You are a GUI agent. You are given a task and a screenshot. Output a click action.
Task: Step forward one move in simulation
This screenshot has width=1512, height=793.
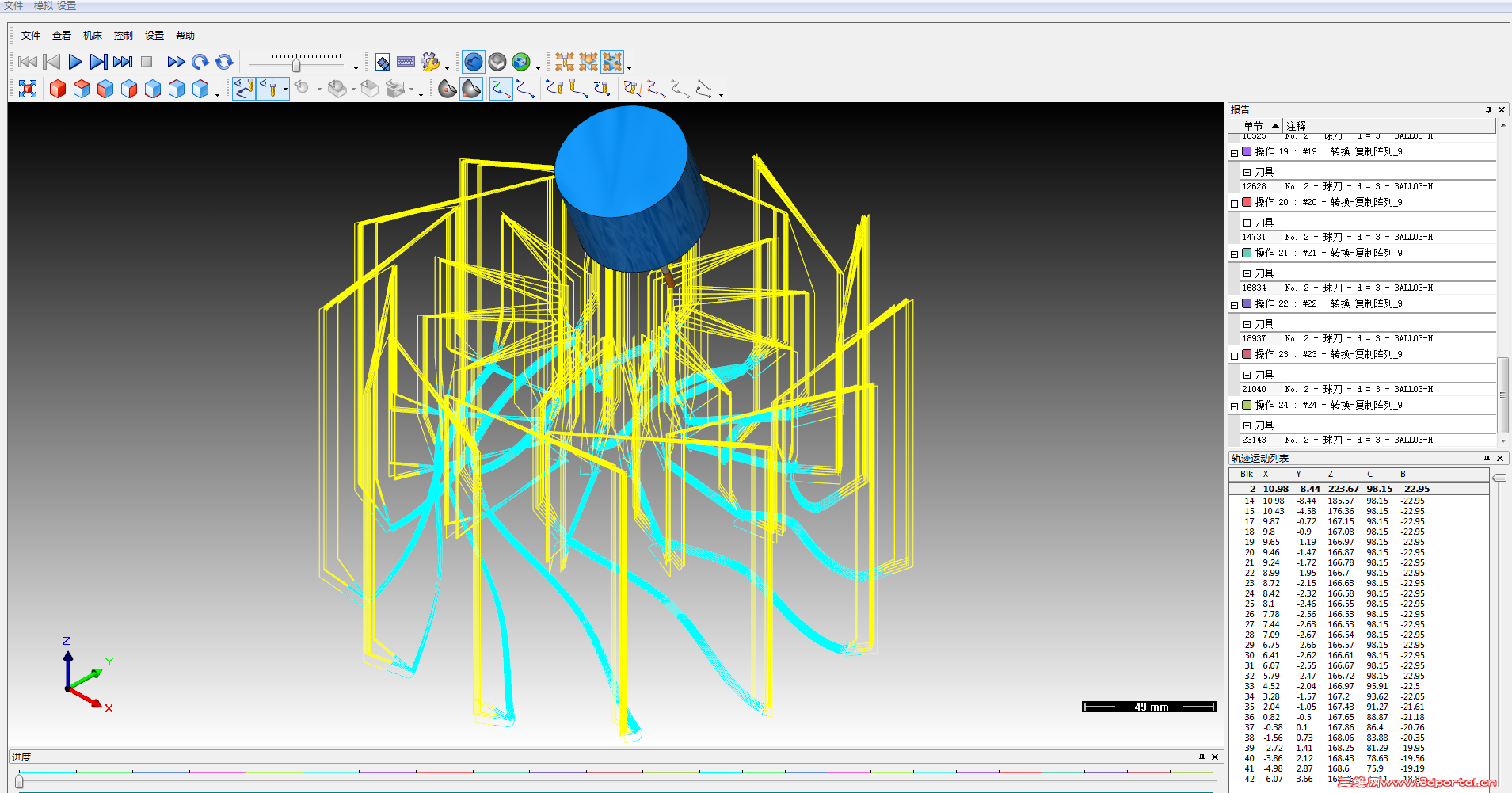pyautogui.click(x=99, y=62)
